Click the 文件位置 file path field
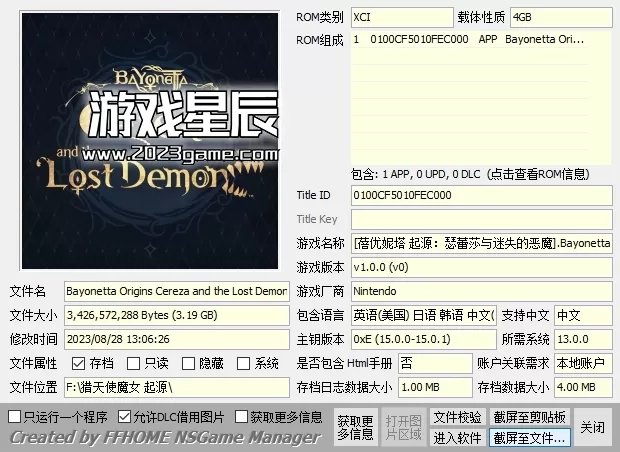 pos(176,387)
